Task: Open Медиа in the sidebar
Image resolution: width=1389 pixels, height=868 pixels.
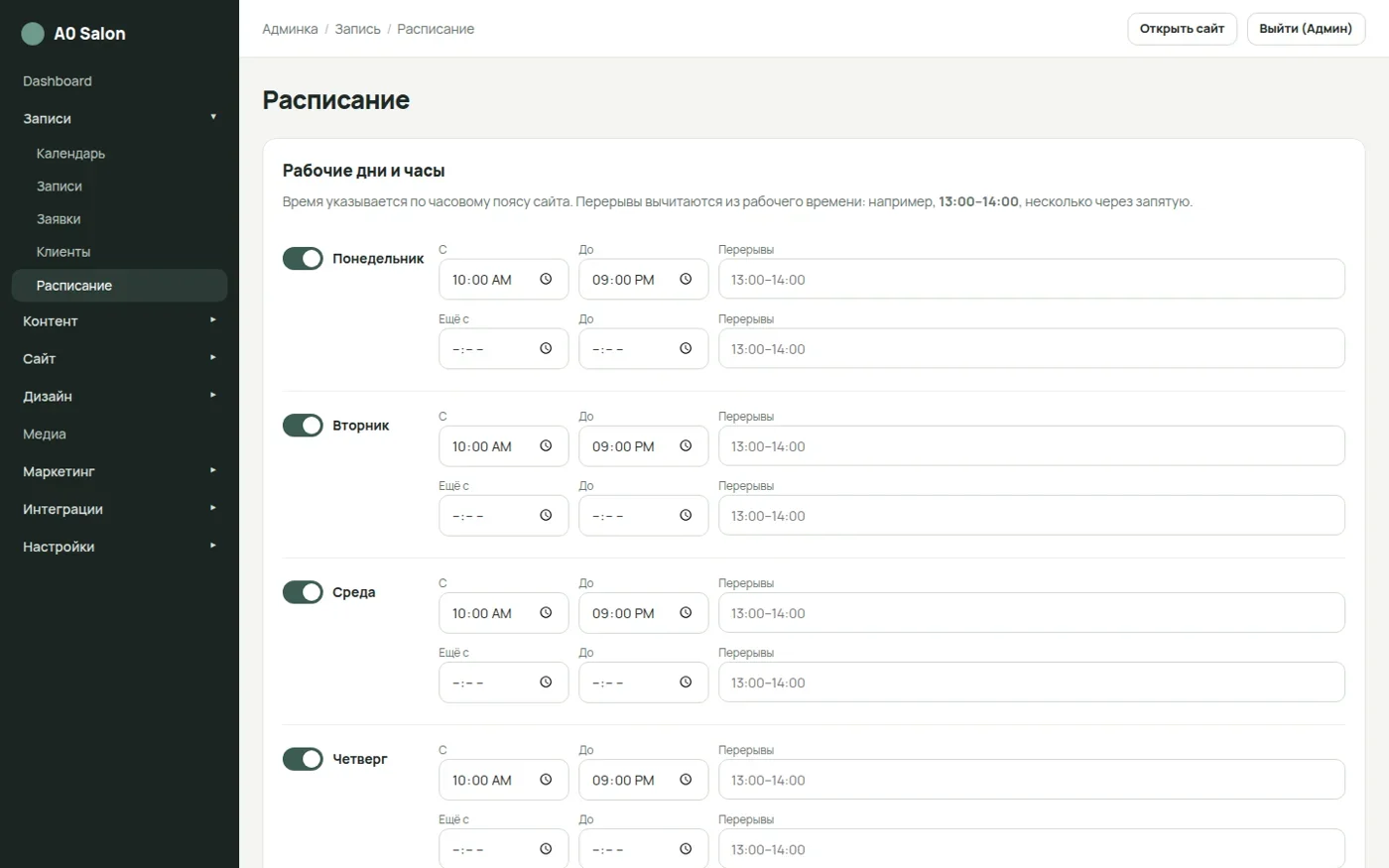Action: point(119,434)
